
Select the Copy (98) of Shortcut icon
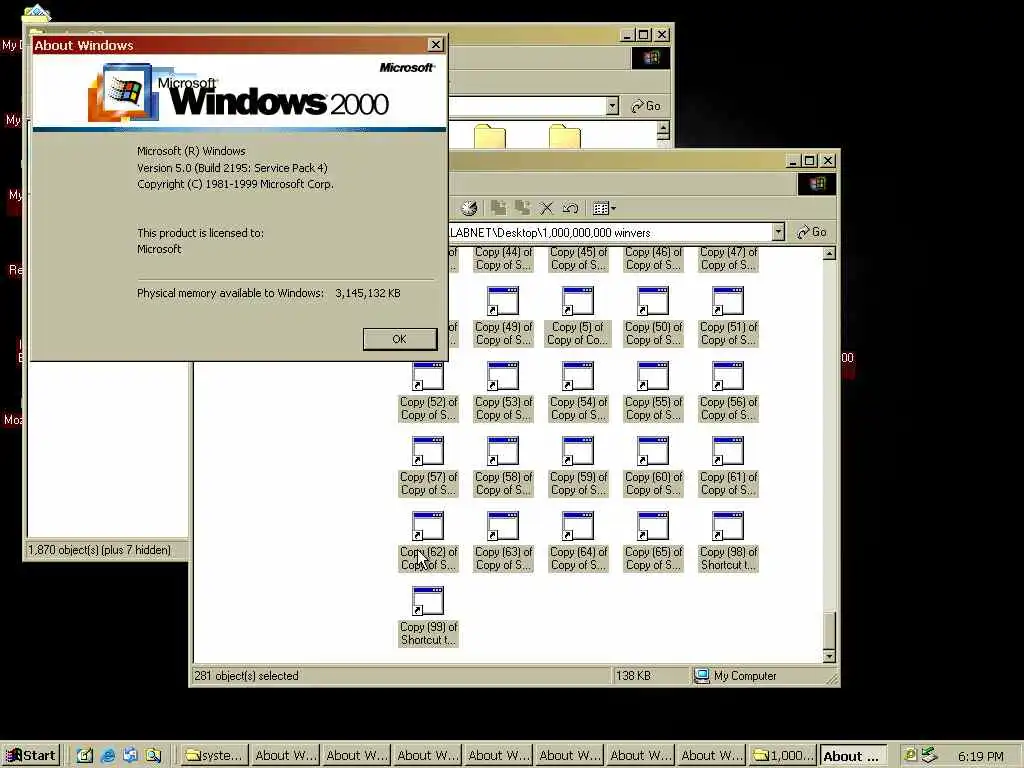pyautogui.click(x=728, y=526)
